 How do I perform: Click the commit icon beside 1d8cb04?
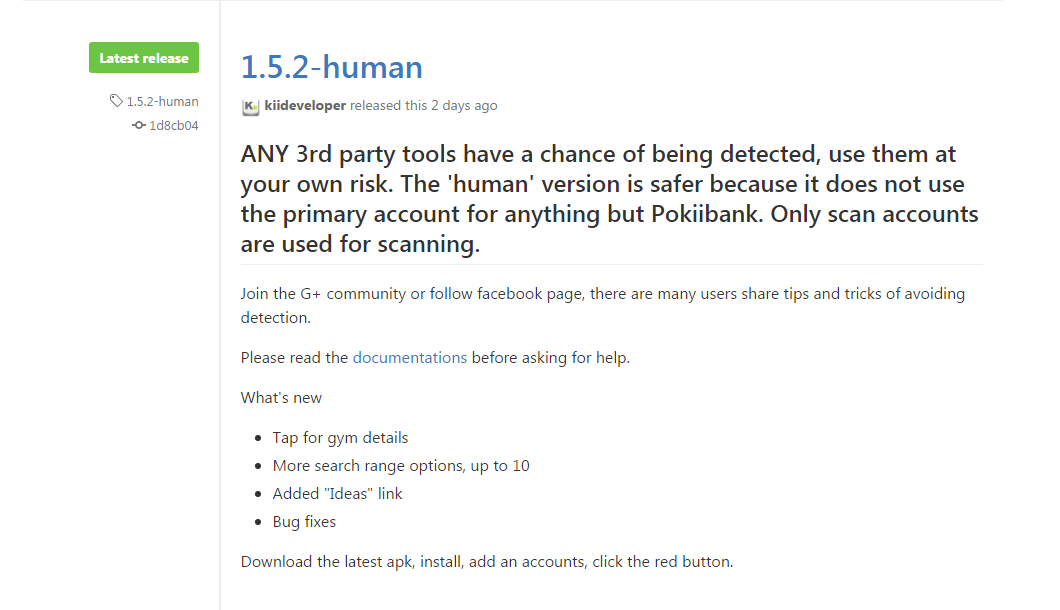click(139, 126)
